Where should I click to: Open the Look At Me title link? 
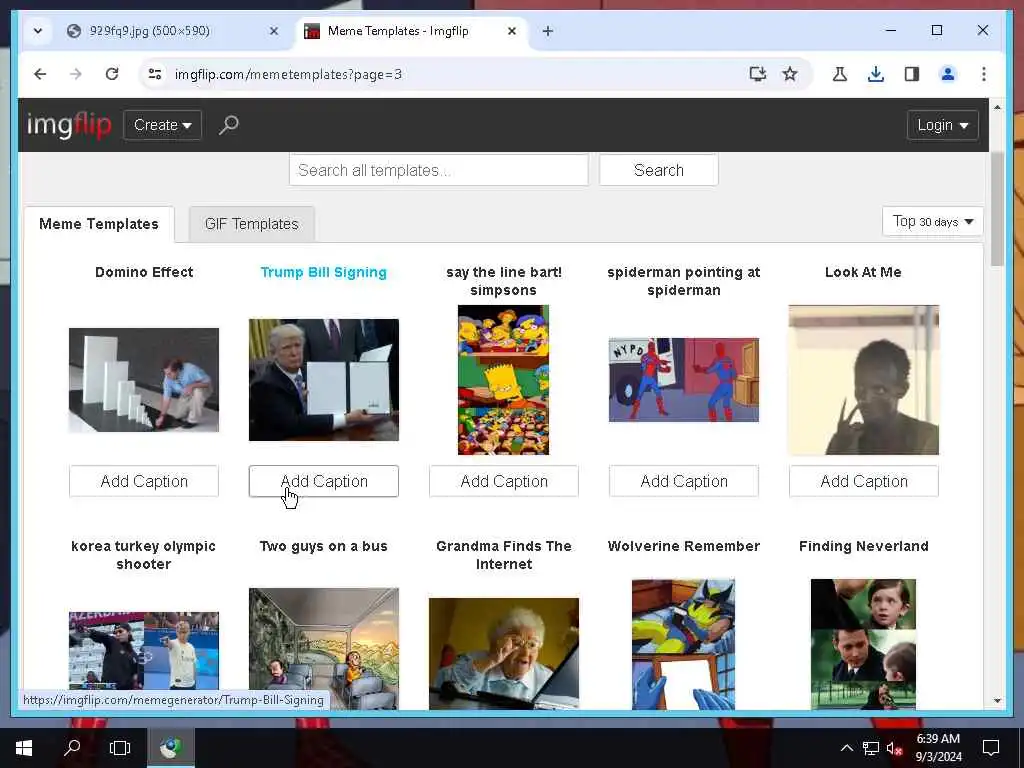tap(863, 272)
